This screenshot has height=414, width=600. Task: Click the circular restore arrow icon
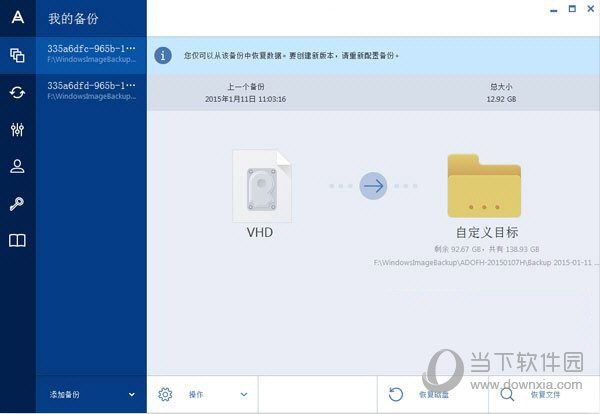[396, 394]
